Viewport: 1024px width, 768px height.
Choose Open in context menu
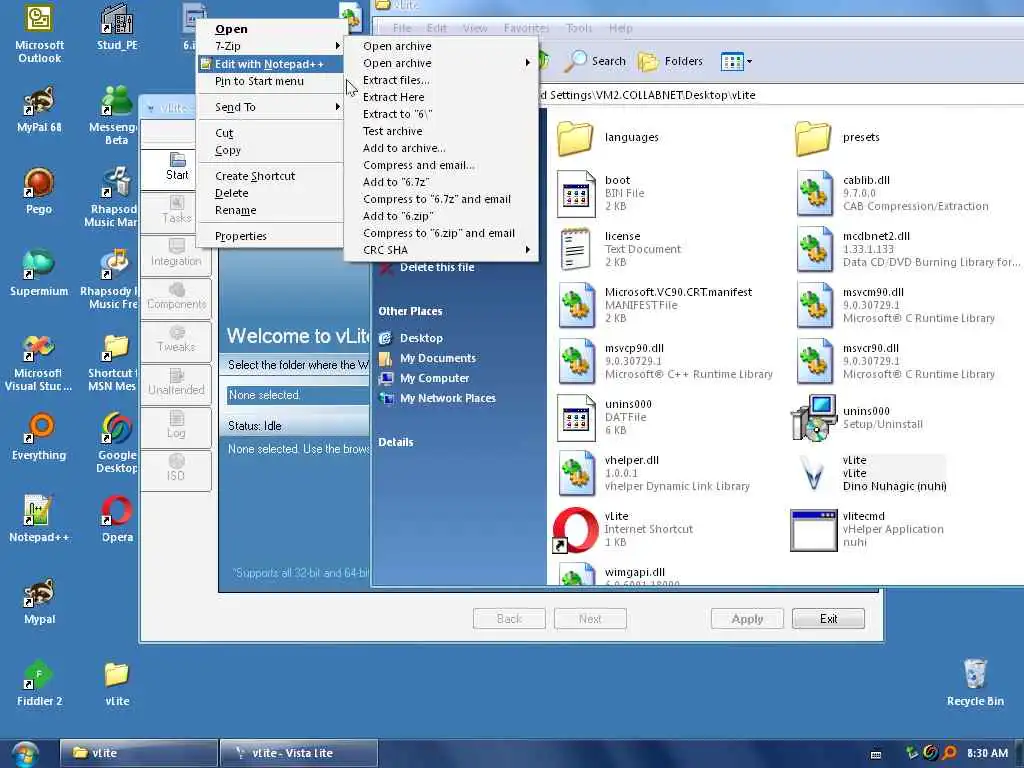(x=272, y=29)
